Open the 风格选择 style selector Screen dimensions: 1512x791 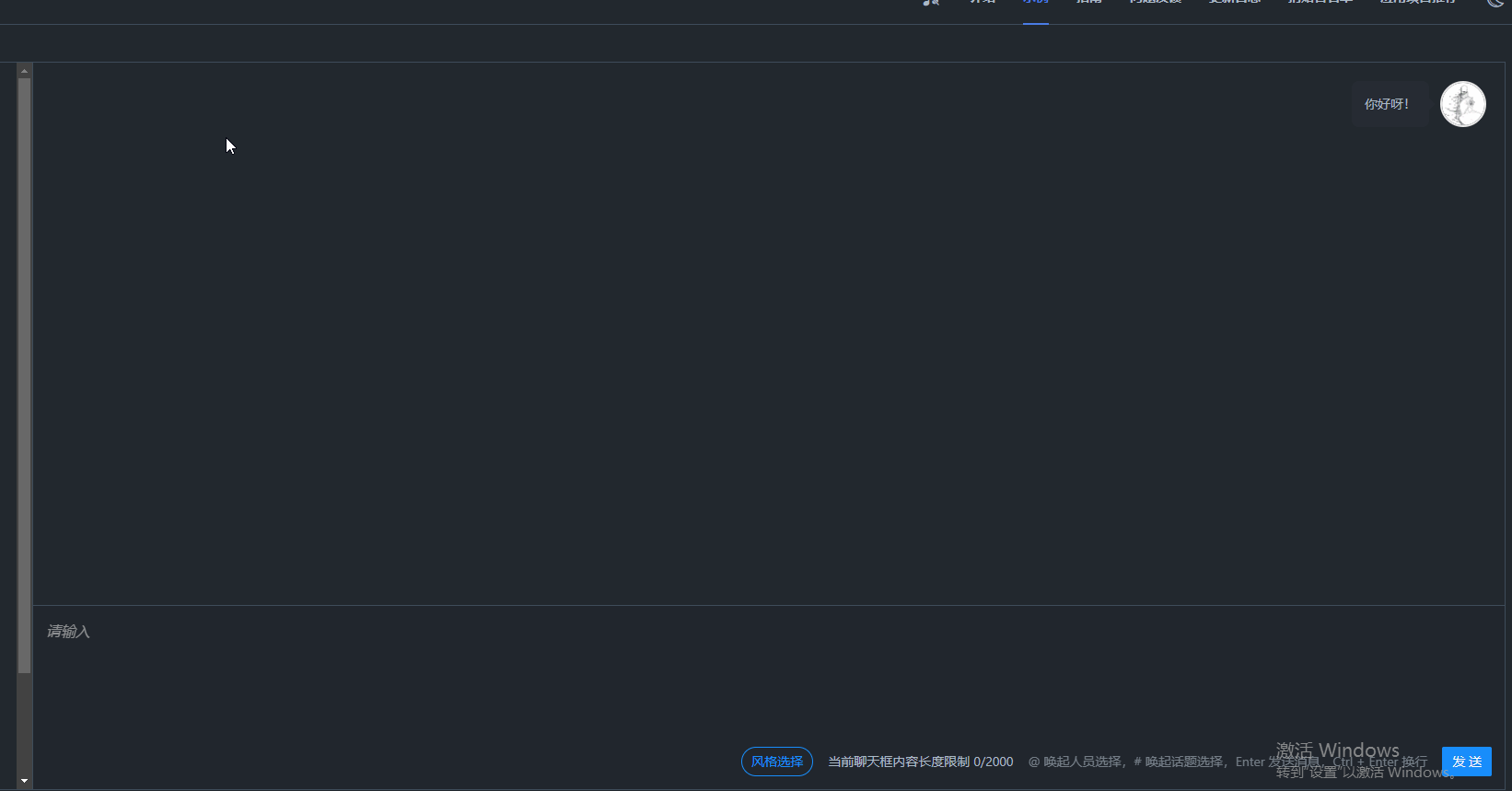(x=777, y=762)
